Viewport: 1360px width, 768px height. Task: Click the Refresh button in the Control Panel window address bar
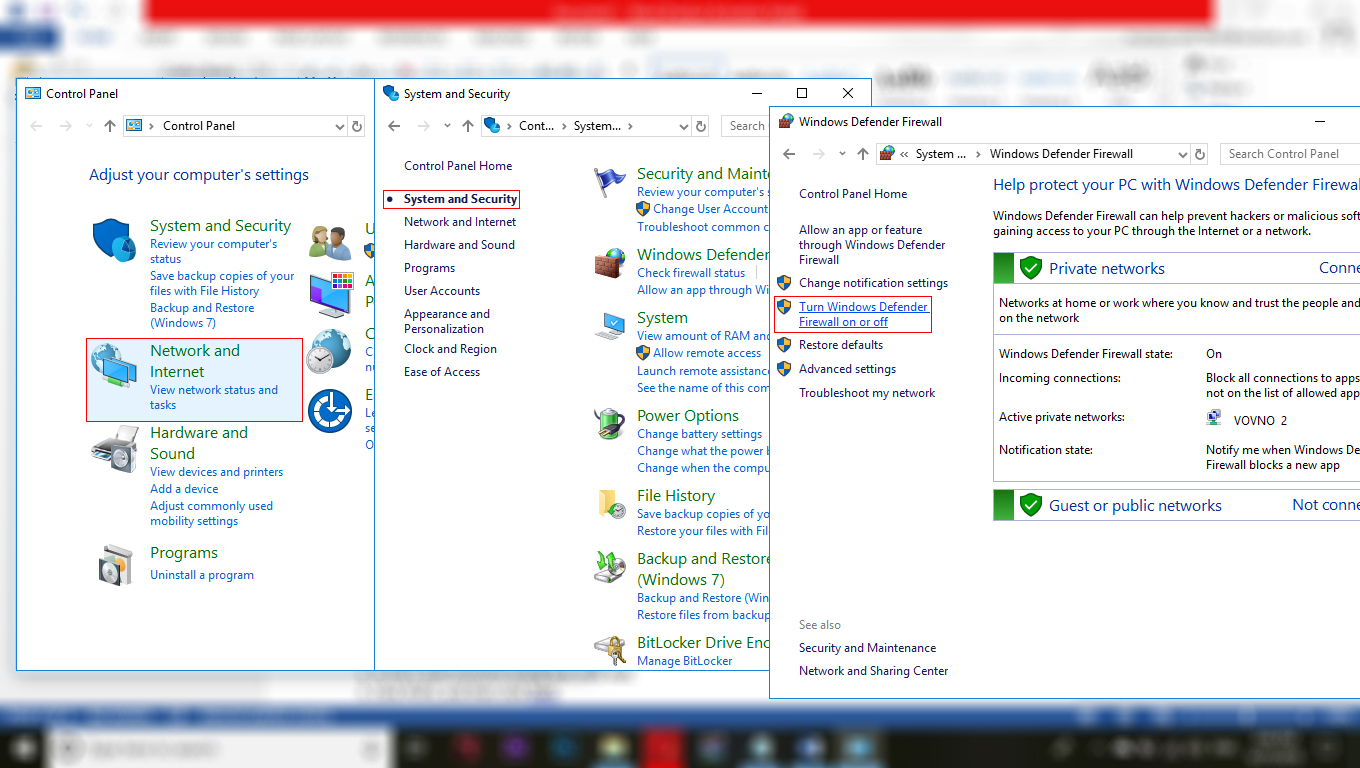click(357, 126)
